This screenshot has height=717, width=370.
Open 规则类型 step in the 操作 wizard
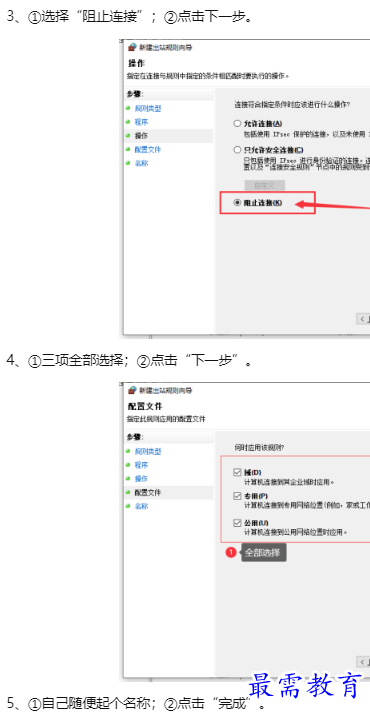point(148,108)
